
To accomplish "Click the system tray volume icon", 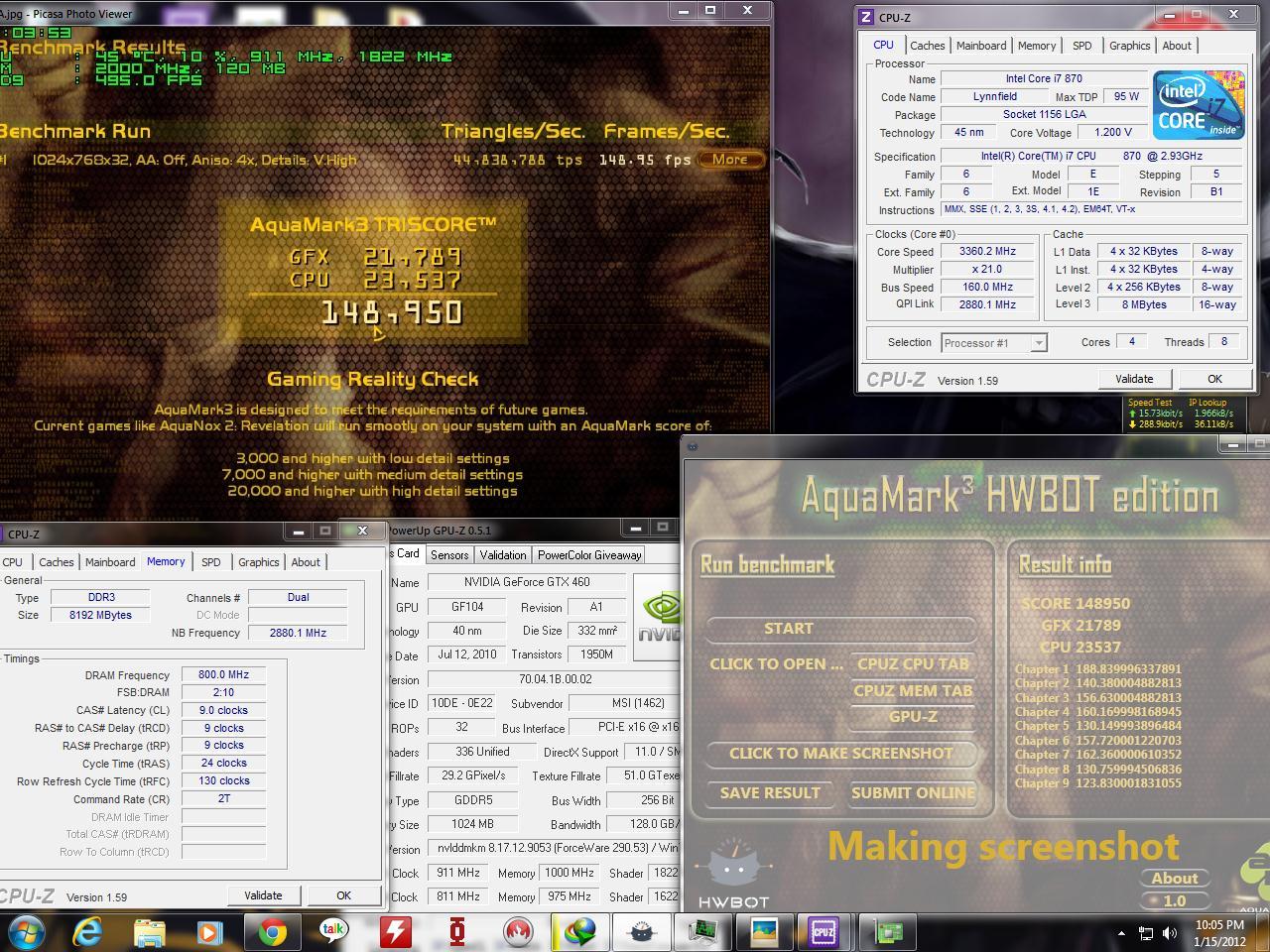I will (1170, 933).
